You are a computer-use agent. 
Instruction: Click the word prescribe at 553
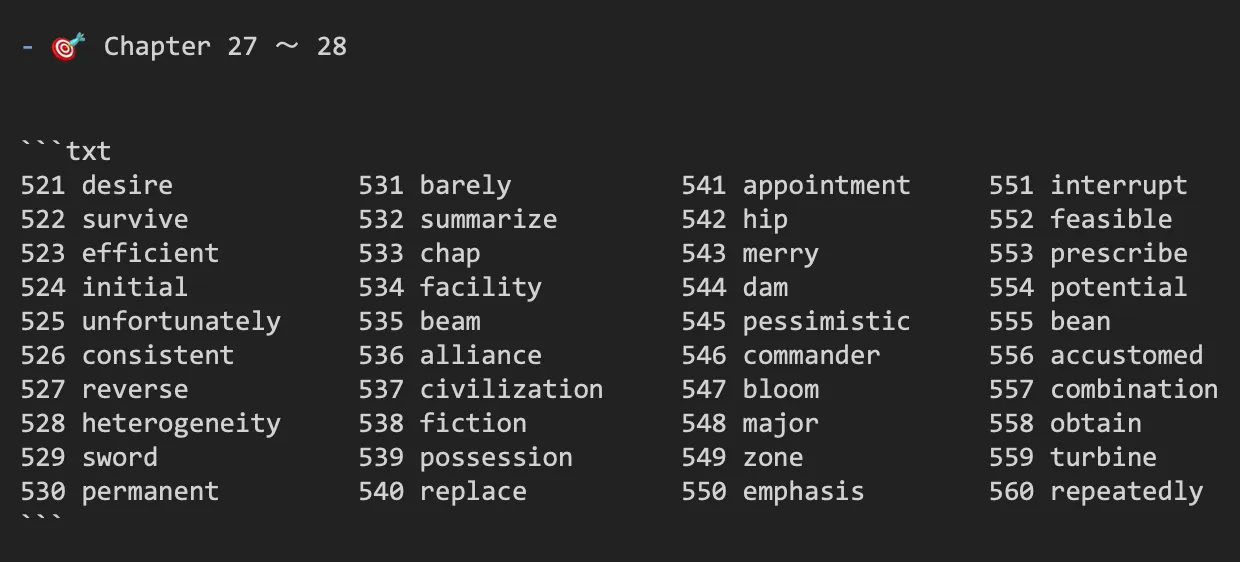[x=1118, y=253]
